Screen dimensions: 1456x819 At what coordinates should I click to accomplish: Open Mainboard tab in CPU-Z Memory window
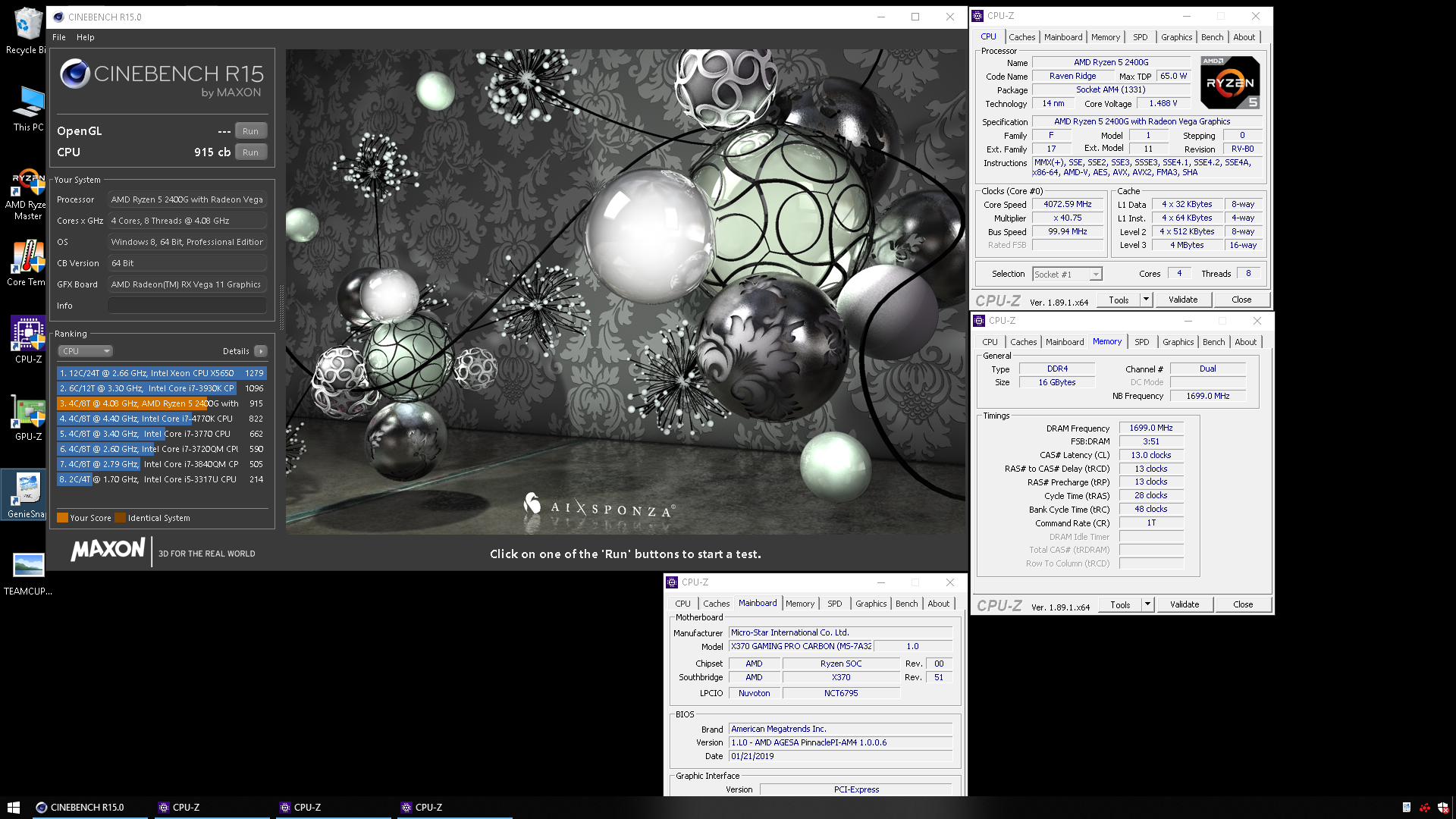point(1065,342)
